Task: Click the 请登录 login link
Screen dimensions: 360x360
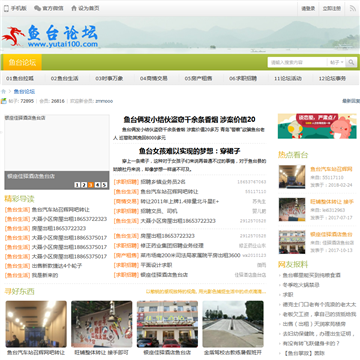Action: [x=308, y=9]
